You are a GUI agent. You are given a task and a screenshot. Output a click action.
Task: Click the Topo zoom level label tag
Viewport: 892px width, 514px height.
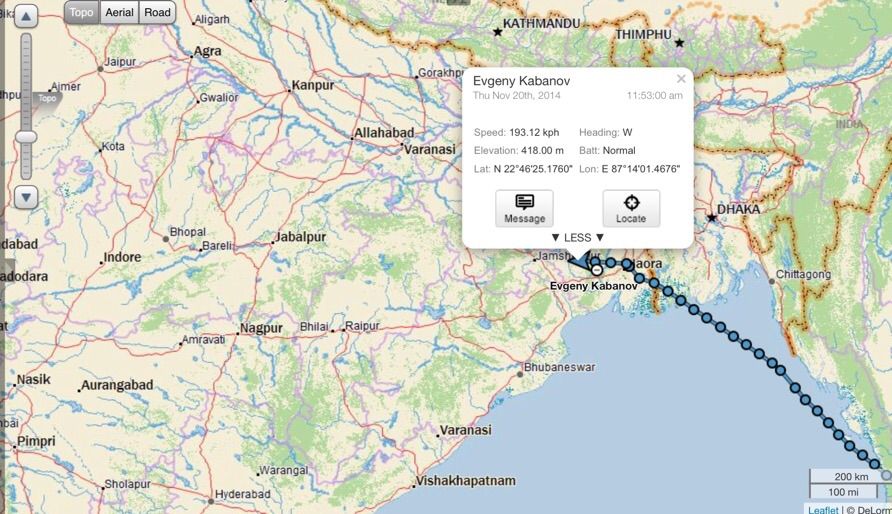click(x=46, y=98)
